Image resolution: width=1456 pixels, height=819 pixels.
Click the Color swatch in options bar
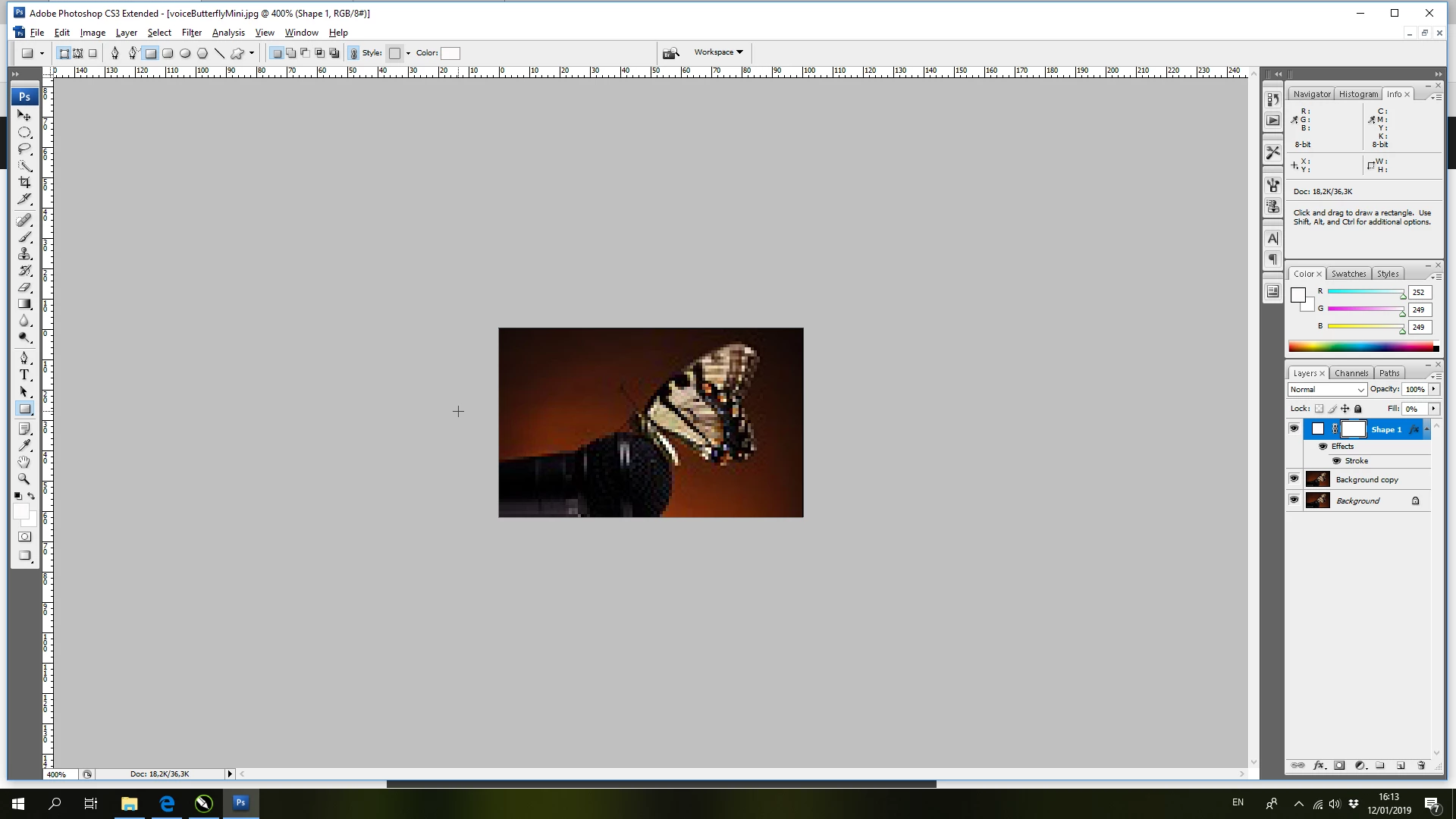[x=450, y=53]
